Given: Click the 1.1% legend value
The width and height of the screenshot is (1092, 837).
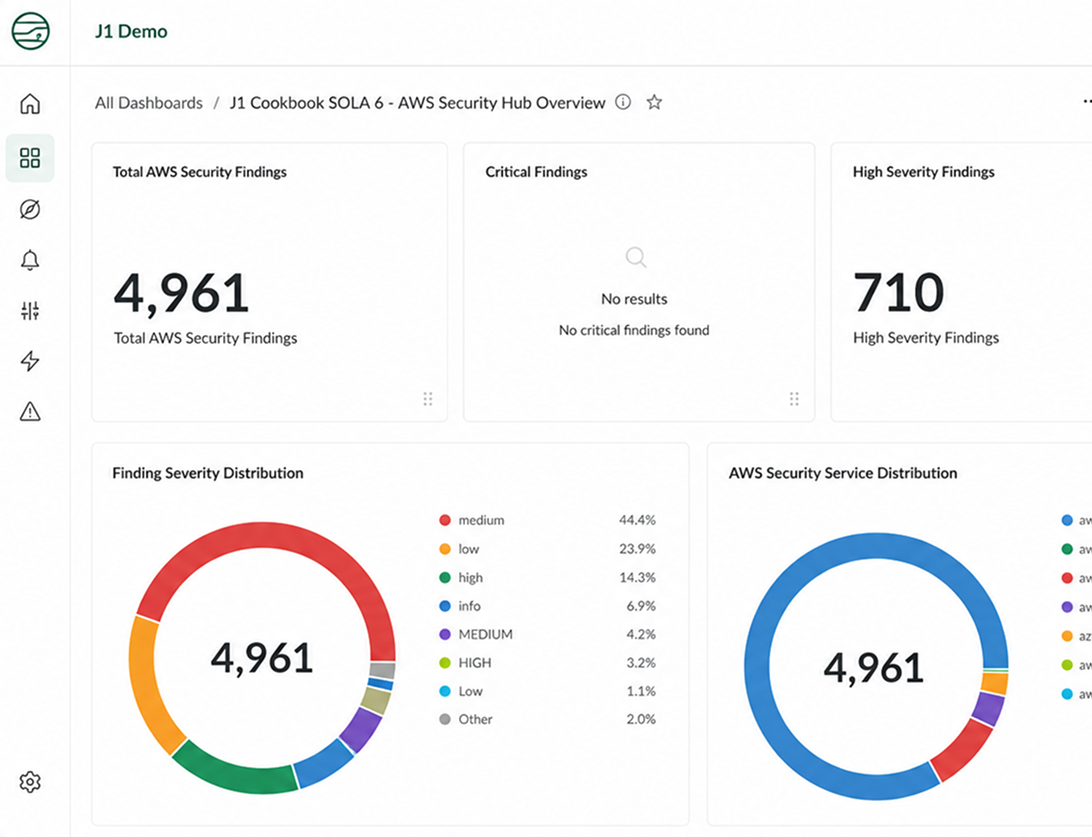Looking at the screenshot, I should click(x=641, y=691).
